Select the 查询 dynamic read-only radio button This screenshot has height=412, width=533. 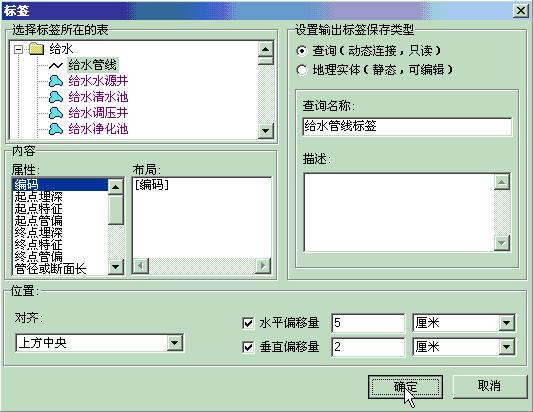[302, 51]
